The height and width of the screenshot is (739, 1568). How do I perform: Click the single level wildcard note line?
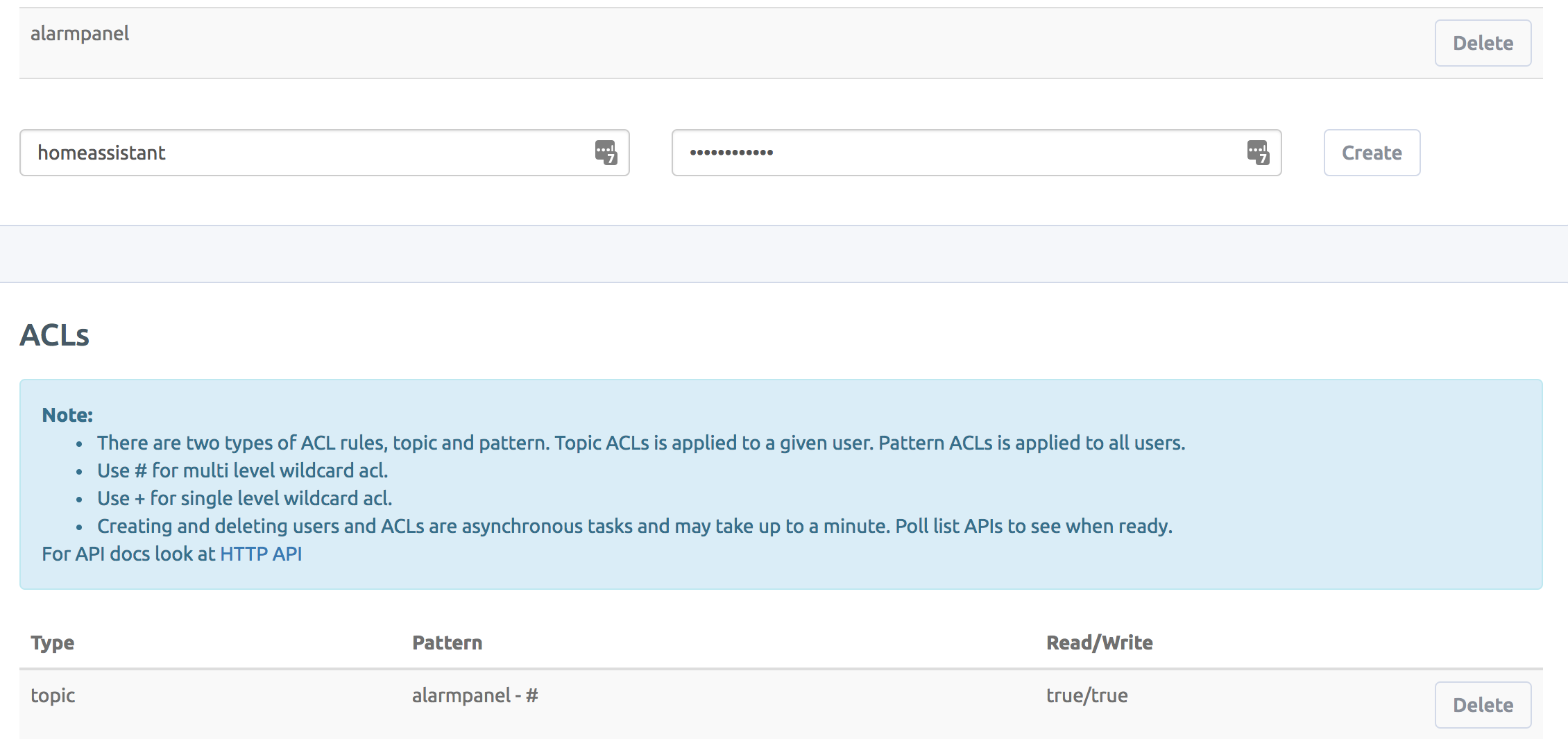(x=244, y=498)
